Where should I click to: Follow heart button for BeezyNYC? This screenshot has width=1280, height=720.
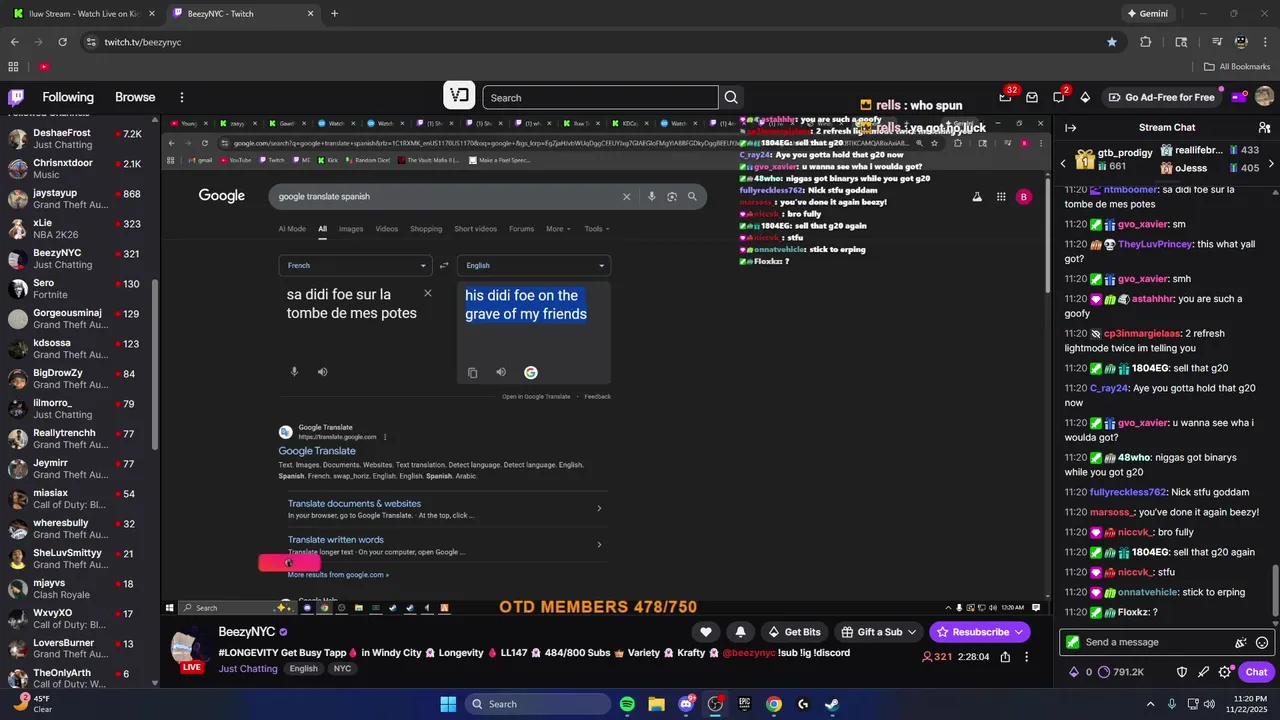click(706, 632)
